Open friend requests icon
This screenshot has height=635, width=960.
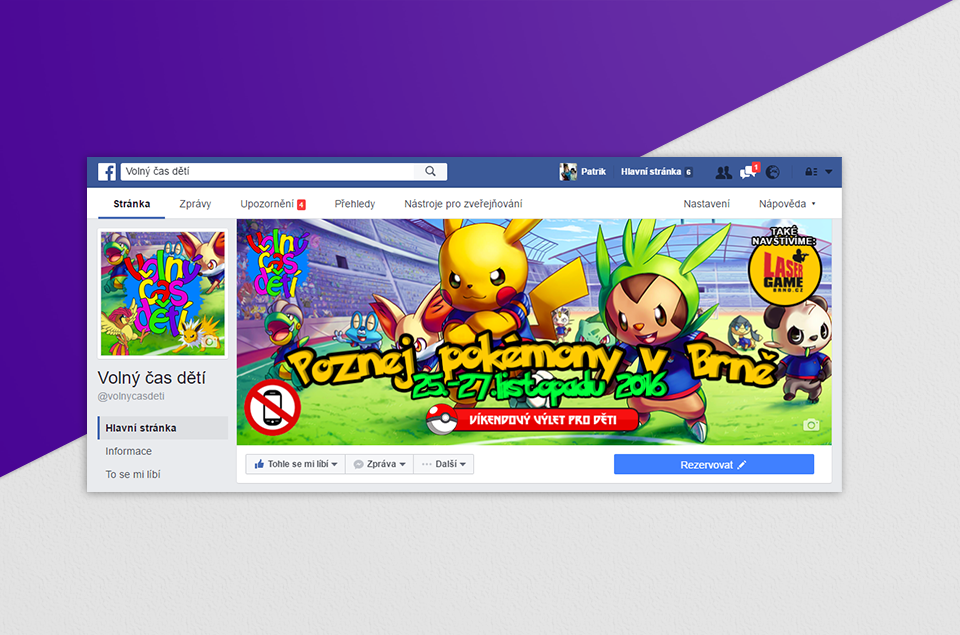[x=723, y=172]
